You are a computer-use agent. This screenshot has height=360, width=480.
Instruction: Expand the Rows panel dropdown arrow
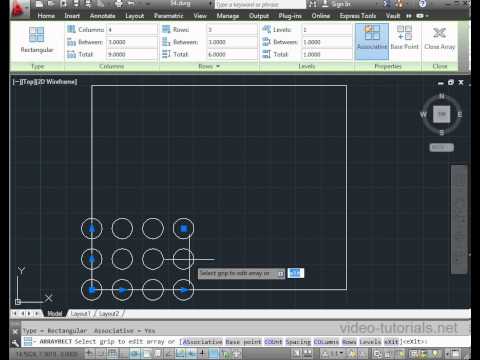pos(218,66)
